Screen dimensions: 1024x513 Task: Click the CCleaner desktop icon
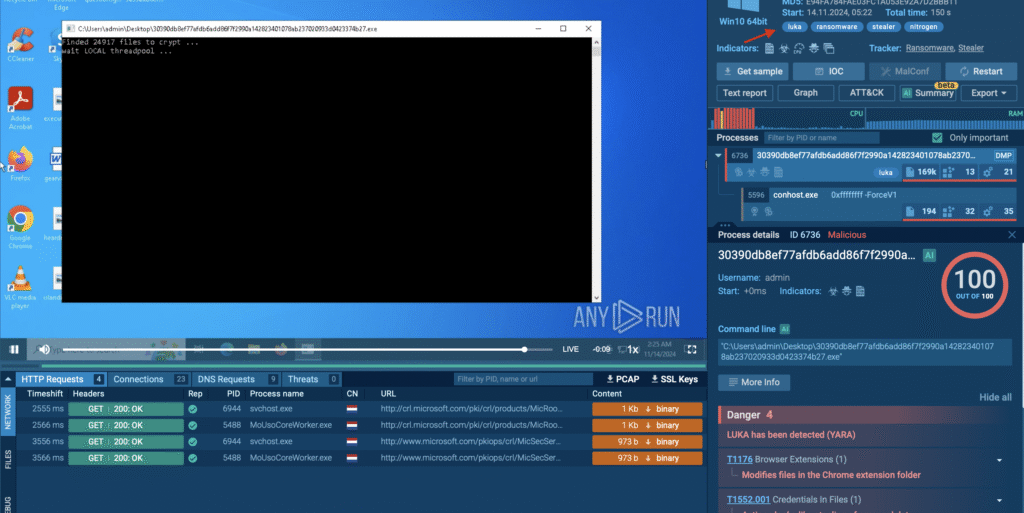pos(20,44)
